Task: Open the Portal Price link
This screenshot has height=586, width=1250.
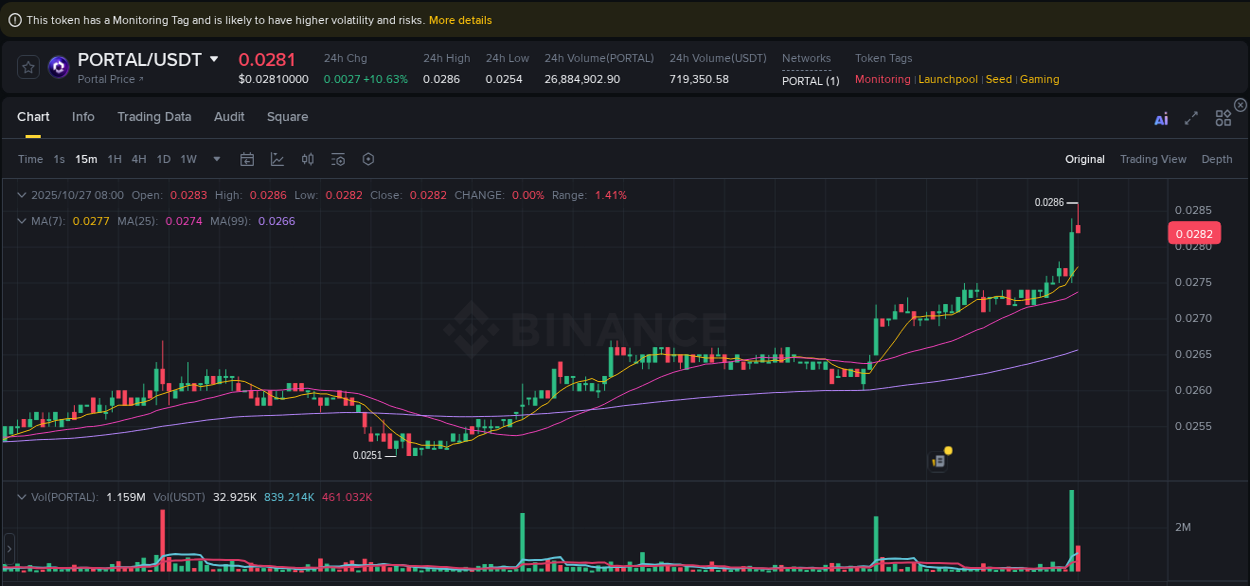Action: pyautogui.click(x=108, y=79)
